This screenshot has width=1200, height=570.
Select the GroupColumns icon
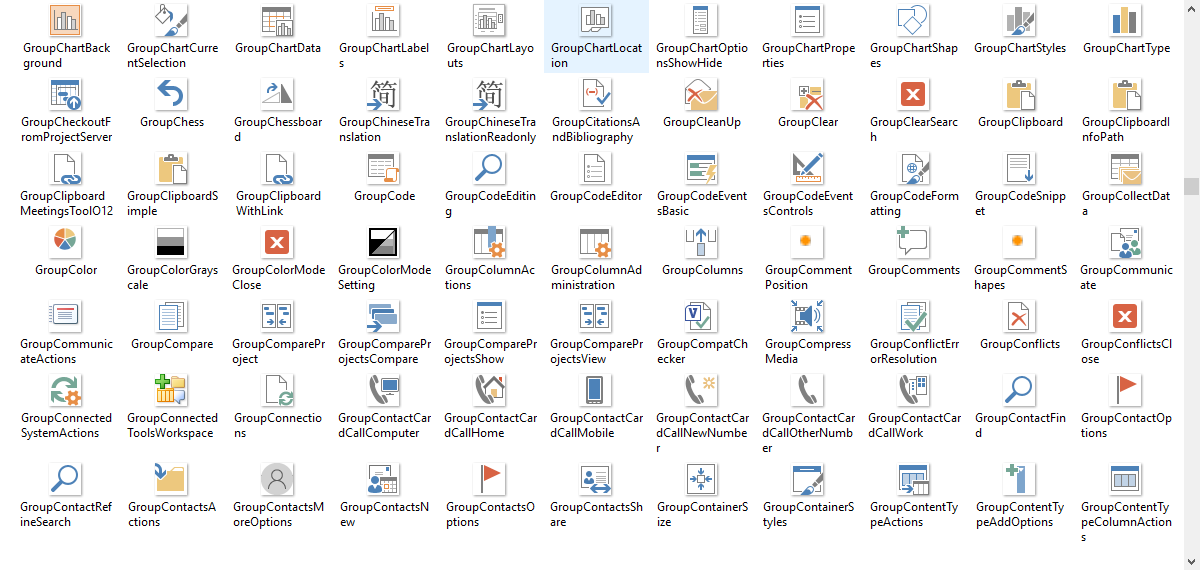[x=702, y=243]
